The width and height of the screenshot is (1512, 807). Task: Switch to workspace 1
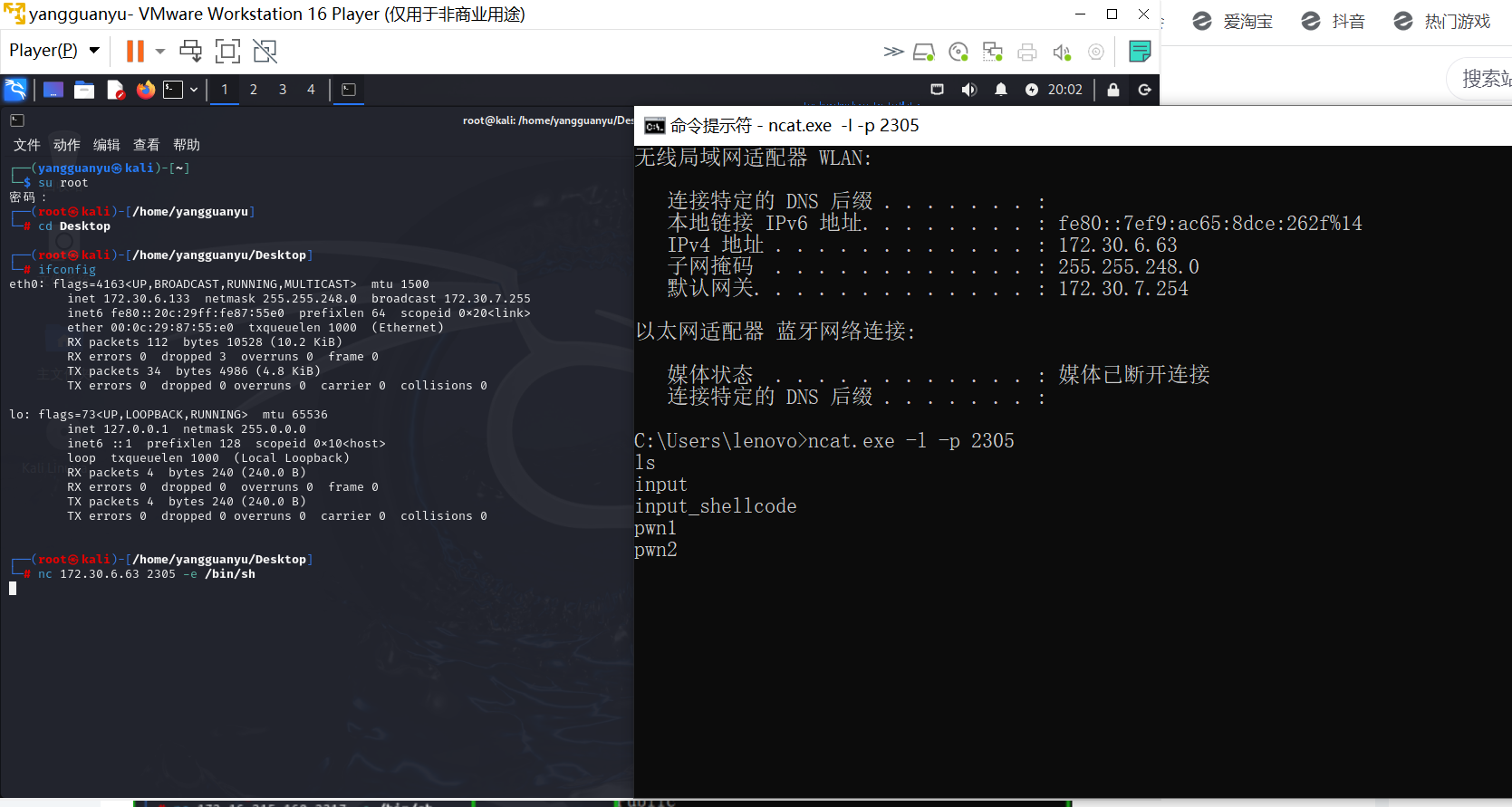coord(225,90)
